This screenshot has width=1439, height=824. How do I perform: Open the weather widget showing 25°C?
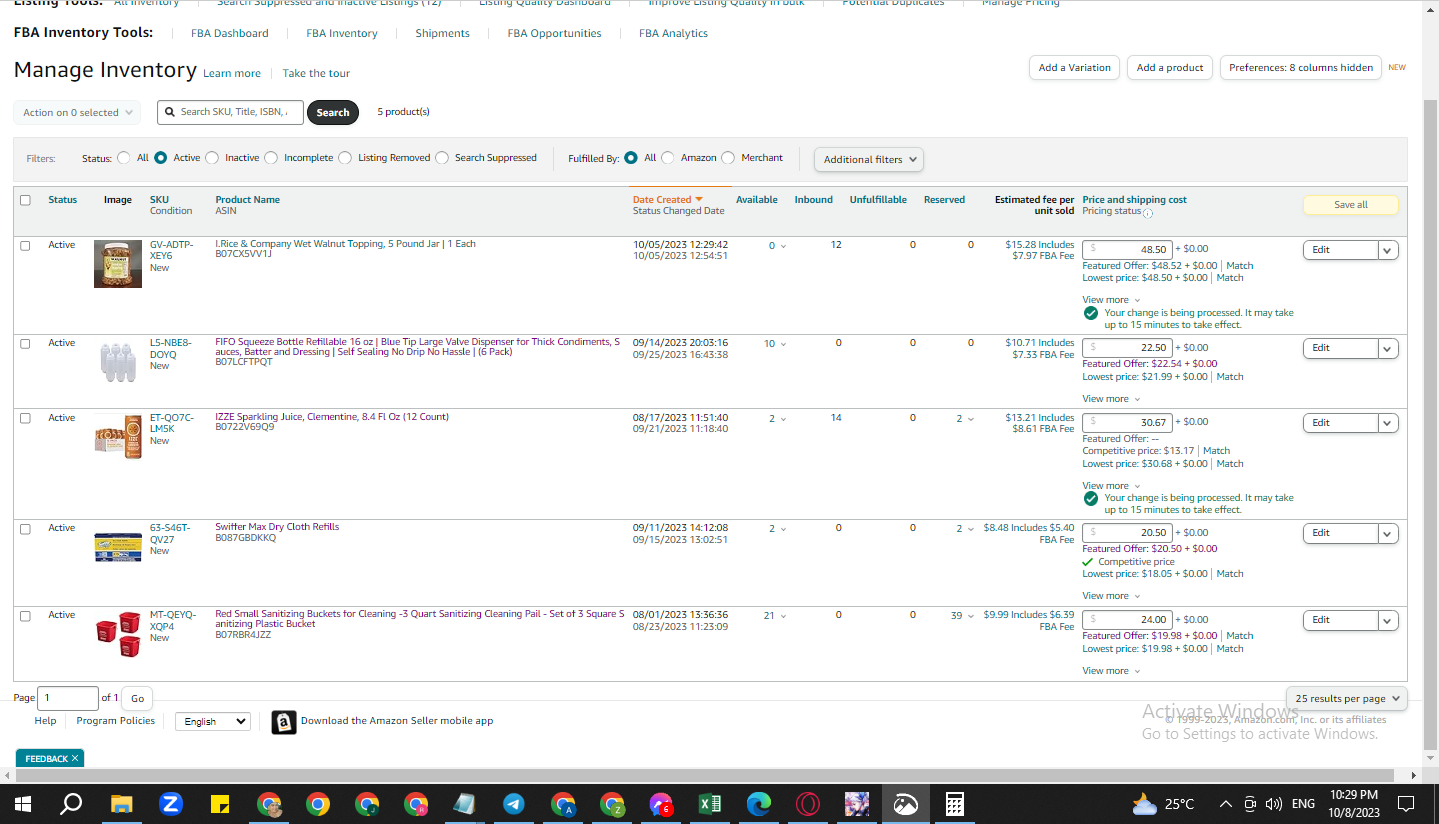1163,804
